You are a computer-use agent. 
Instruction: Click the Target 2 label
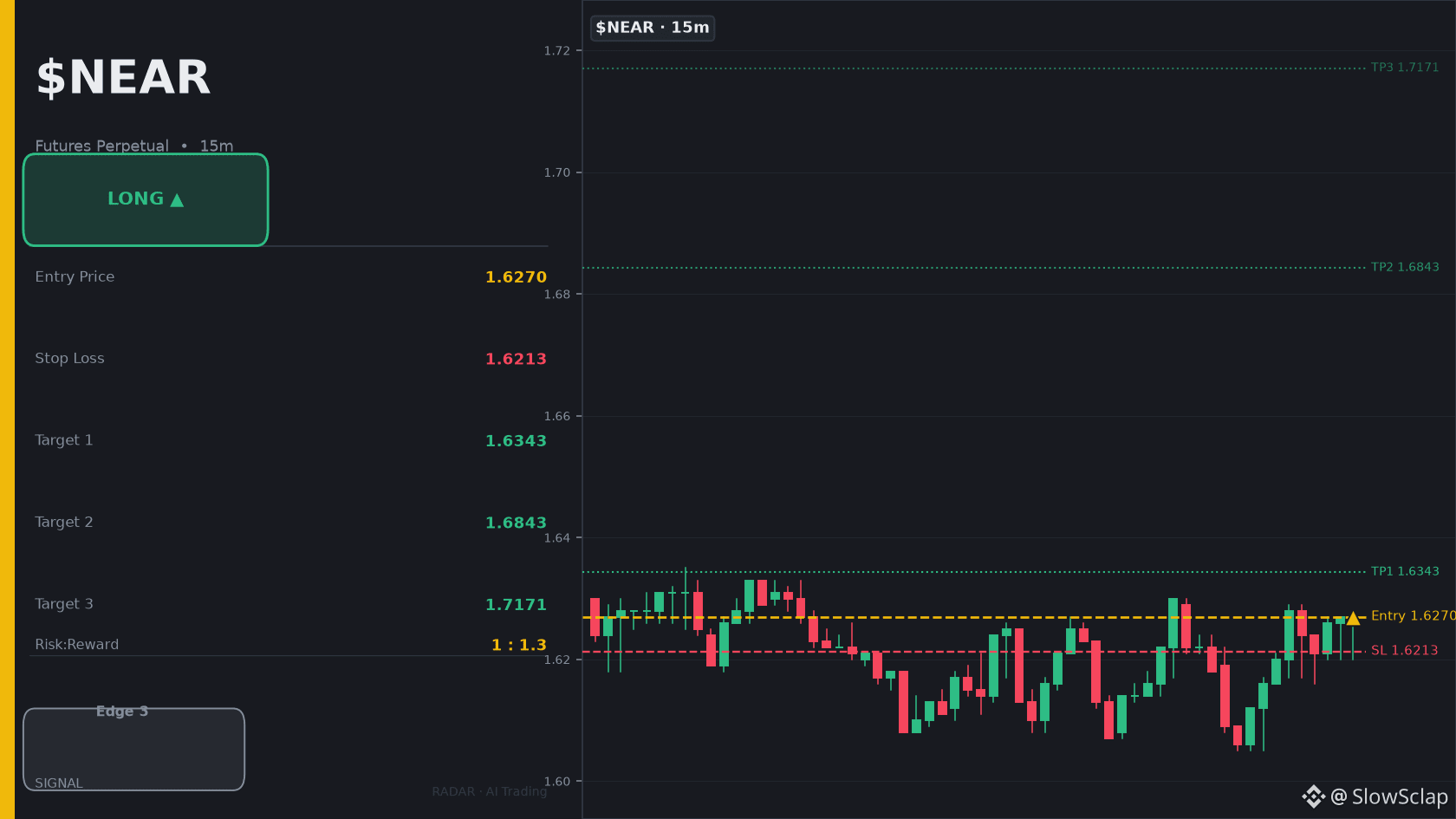click(64, 522)
